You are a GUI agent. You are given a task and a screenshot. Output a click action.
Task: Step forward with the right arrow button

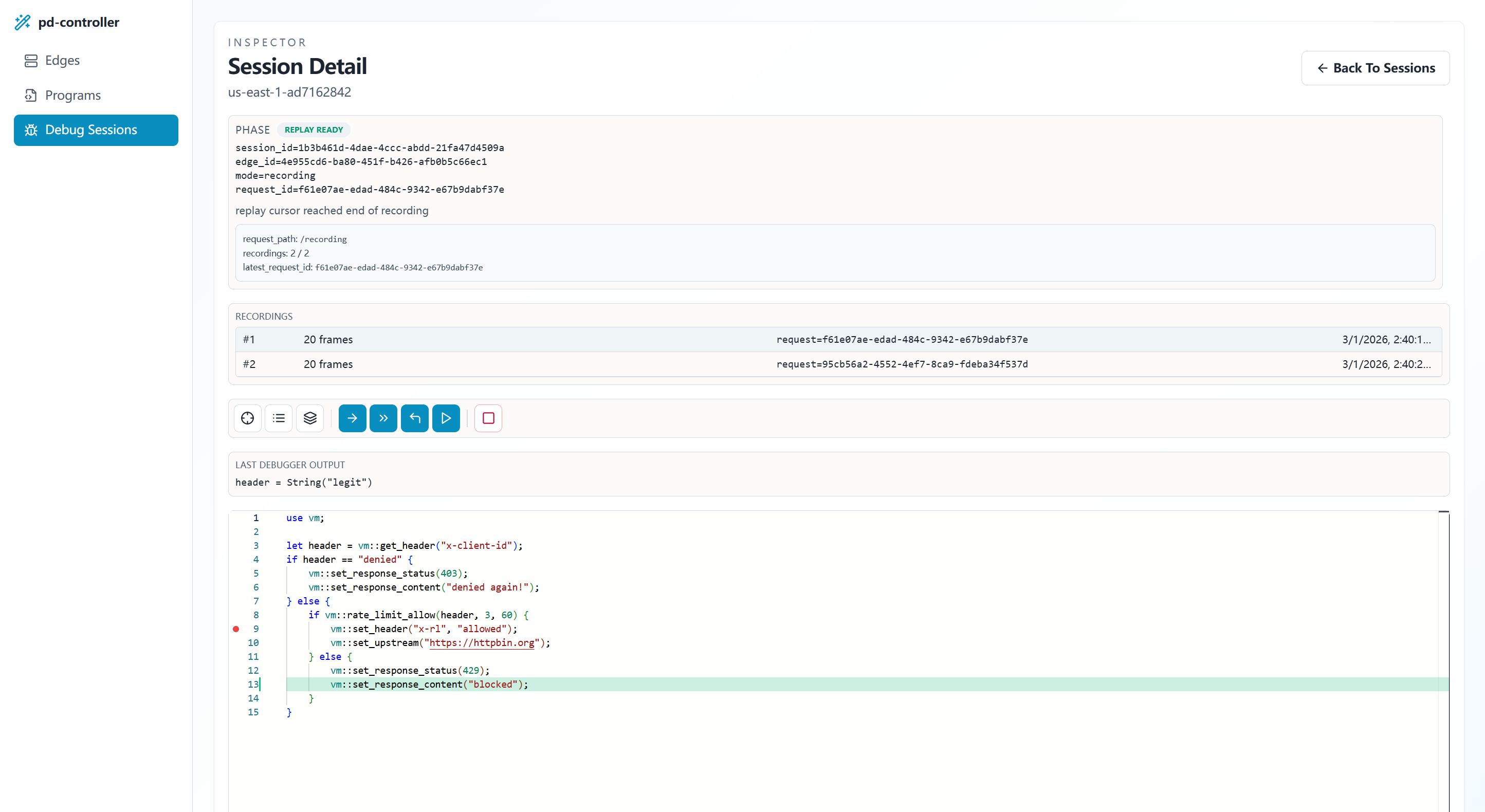352,418
